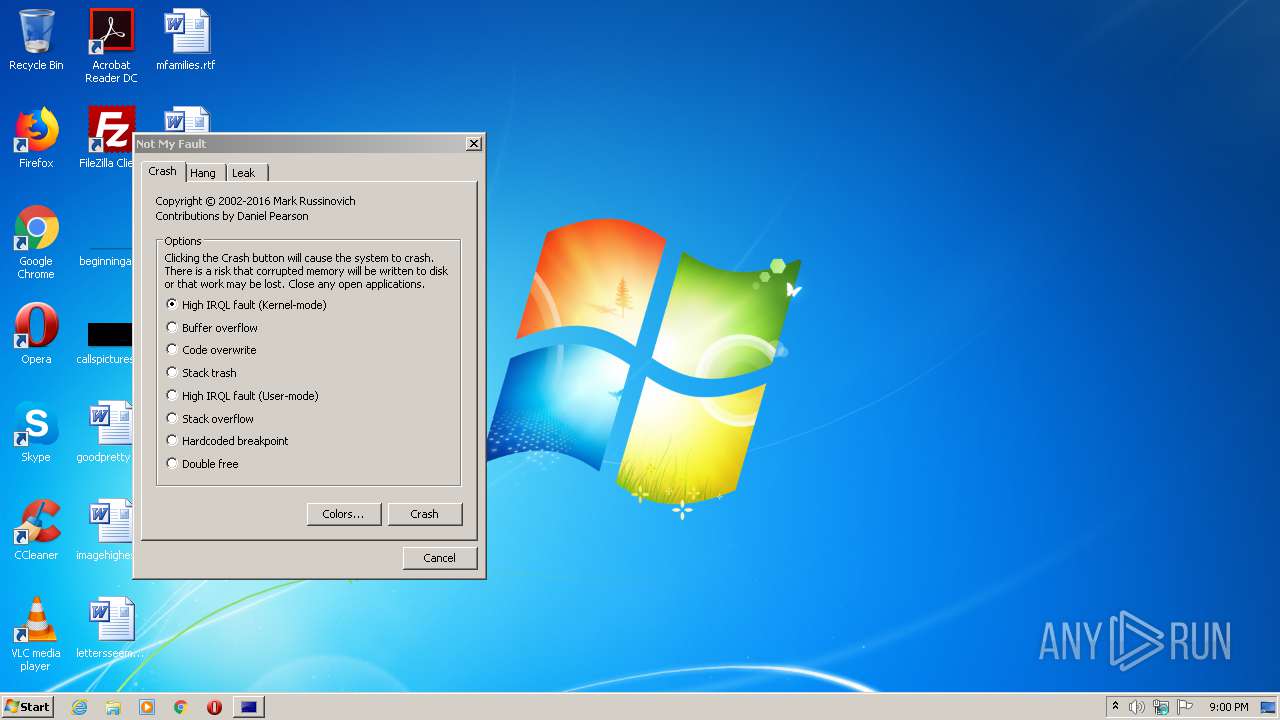
Task: Switch to the Hang tab
Action: [x=203, y=173]
